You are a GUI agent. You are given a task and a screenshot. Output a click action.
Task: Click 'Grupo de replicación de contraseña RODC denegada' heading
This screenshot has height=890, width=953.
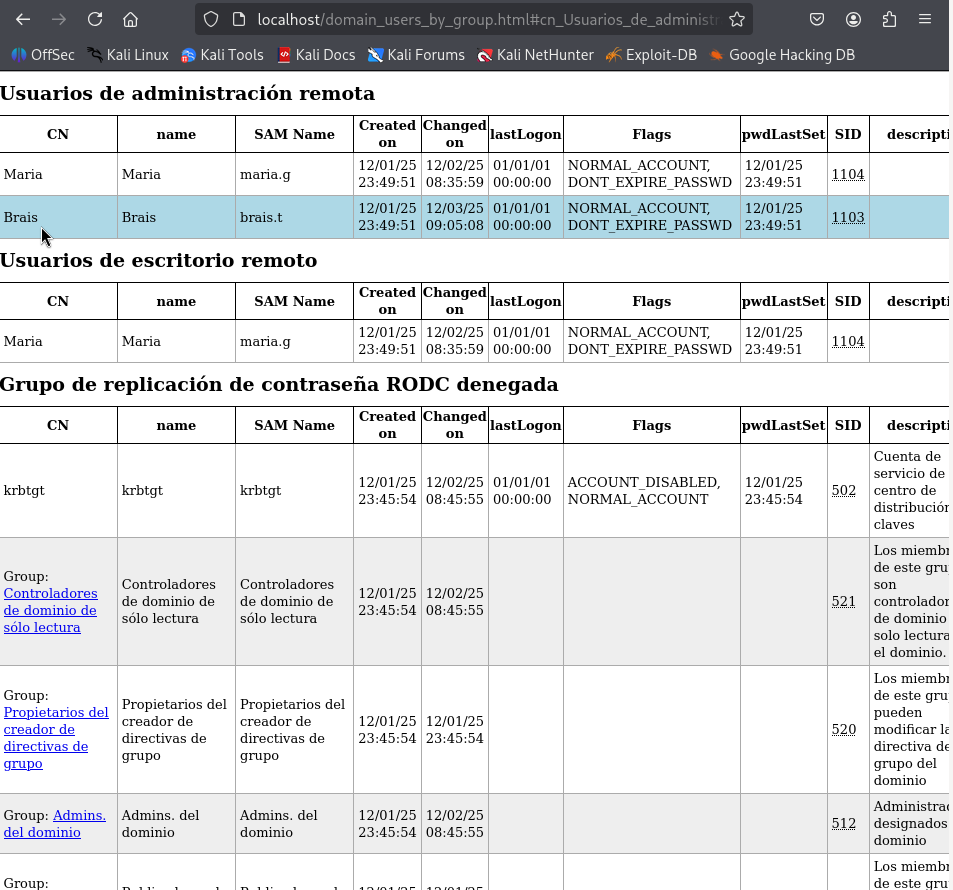click(x=279, y=384)
